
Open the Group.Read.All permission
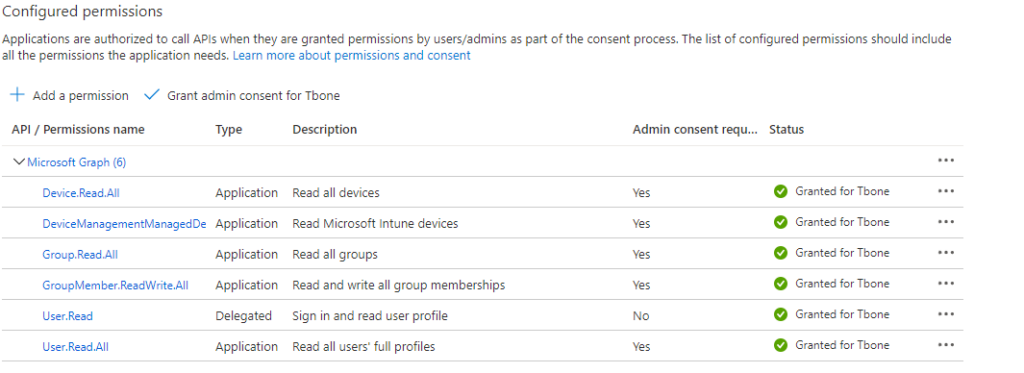pyautogui.click(x=80, y=254)
